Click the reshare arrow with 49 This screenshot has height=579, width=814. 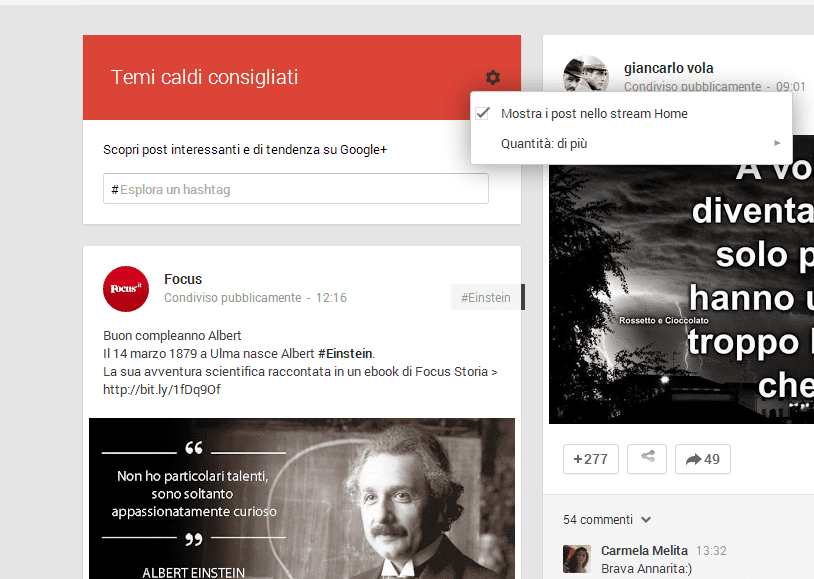pyautogui.click(x=702, y=459)
